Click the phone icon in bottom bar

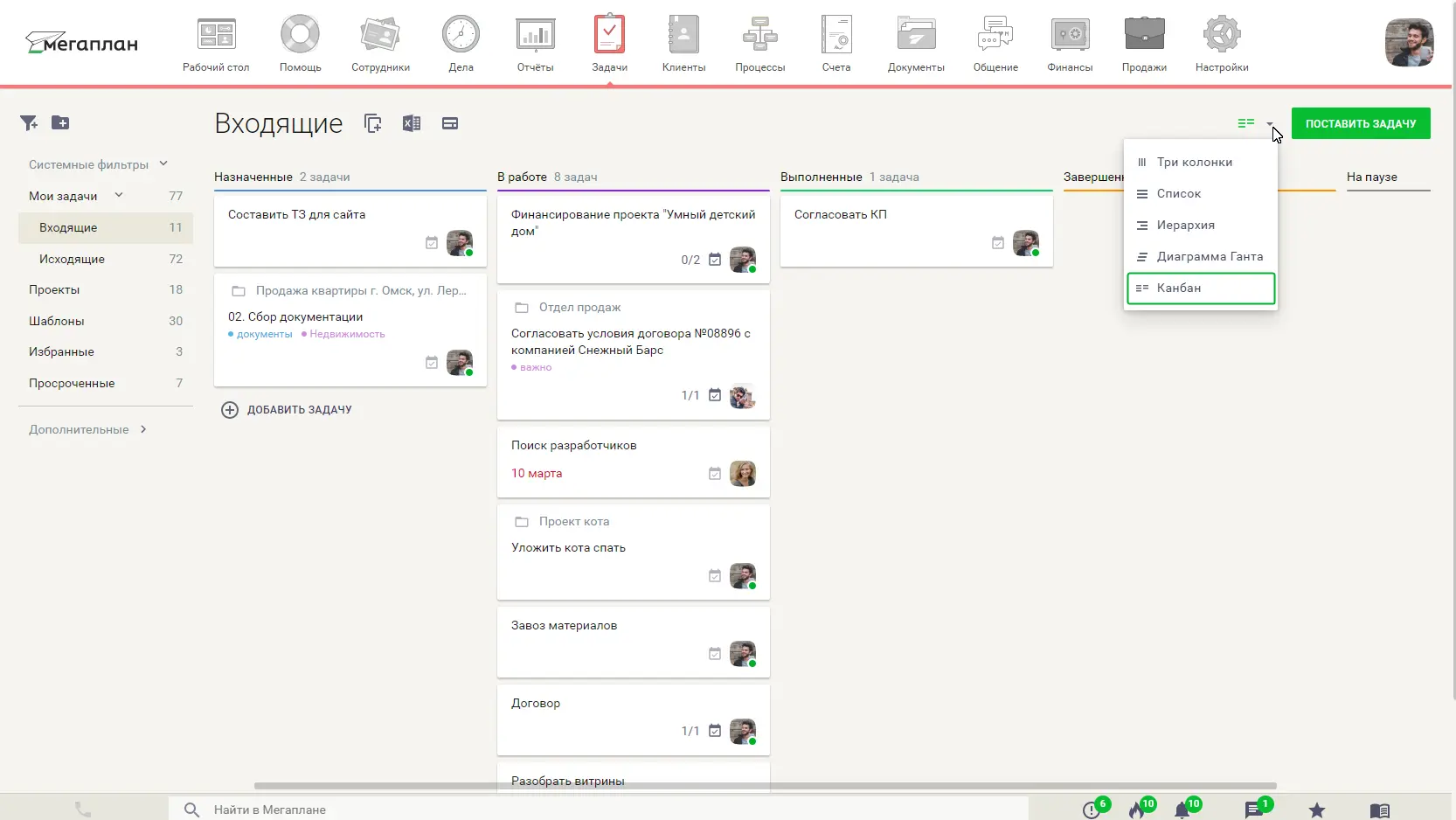(x=83, y=810)
